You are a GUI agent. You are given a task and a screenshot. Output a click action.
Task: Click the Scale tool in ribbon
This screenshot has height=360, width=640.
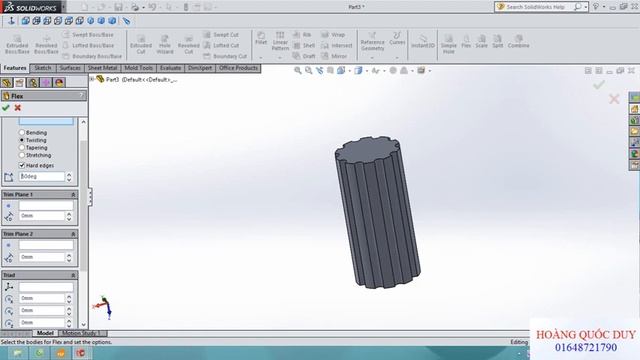point(481,41)
